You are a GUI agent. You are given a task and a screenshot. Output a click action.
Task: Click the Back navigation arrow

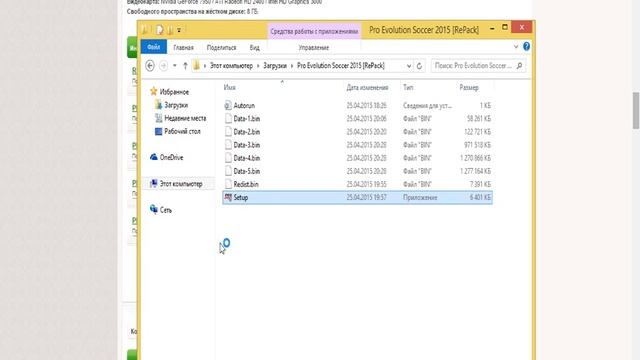150,66
